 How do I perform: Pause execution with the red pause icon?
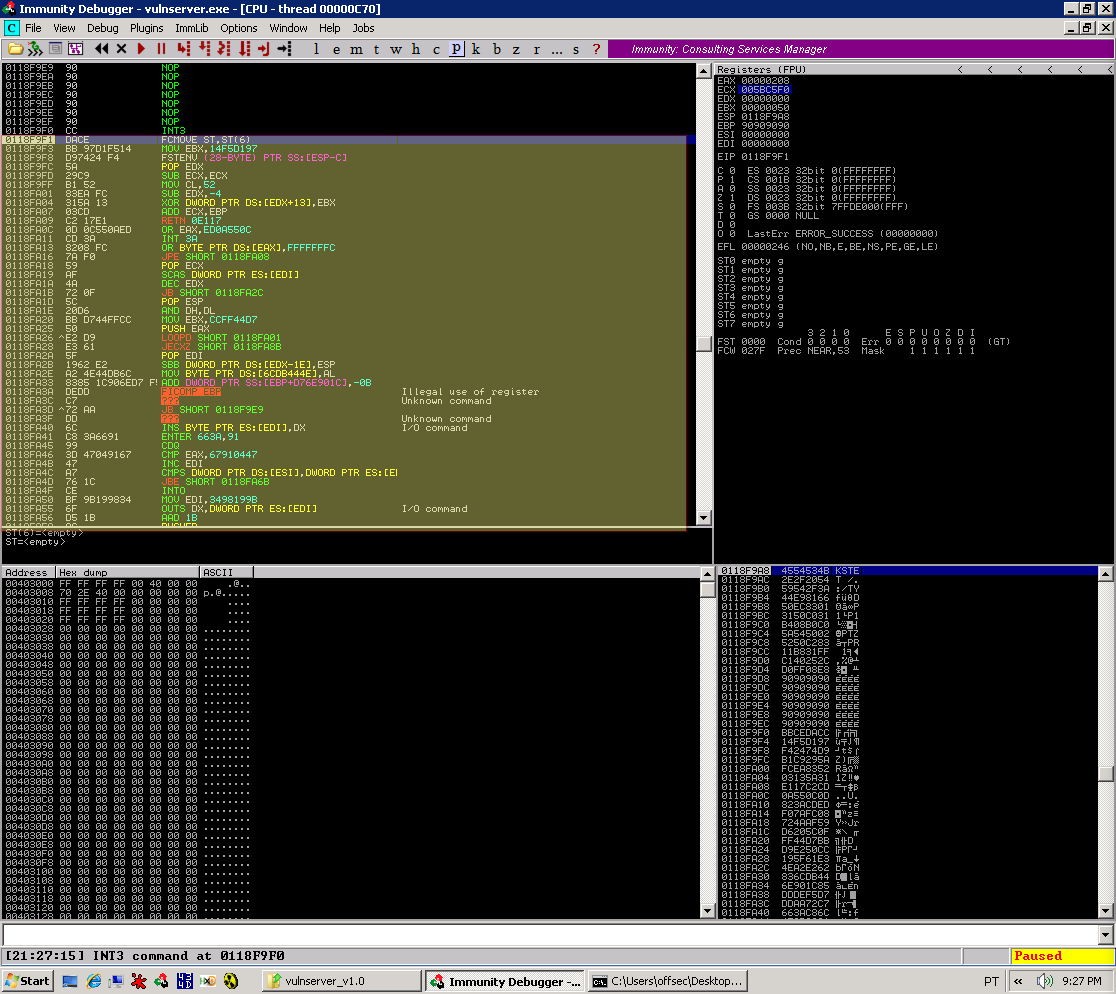pyautogui.click(x=161, y=48)
